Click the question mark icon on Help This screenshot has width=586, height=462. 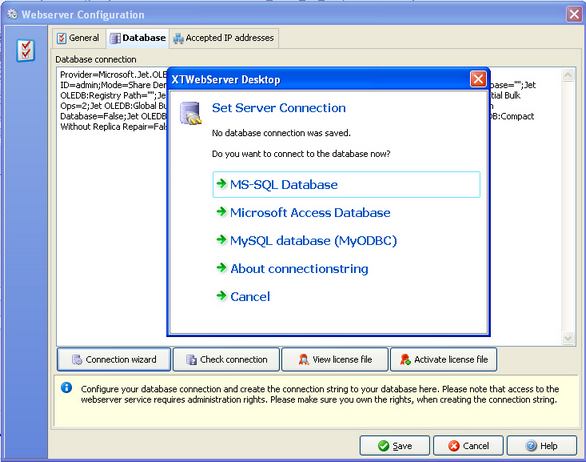coord(531,446)
